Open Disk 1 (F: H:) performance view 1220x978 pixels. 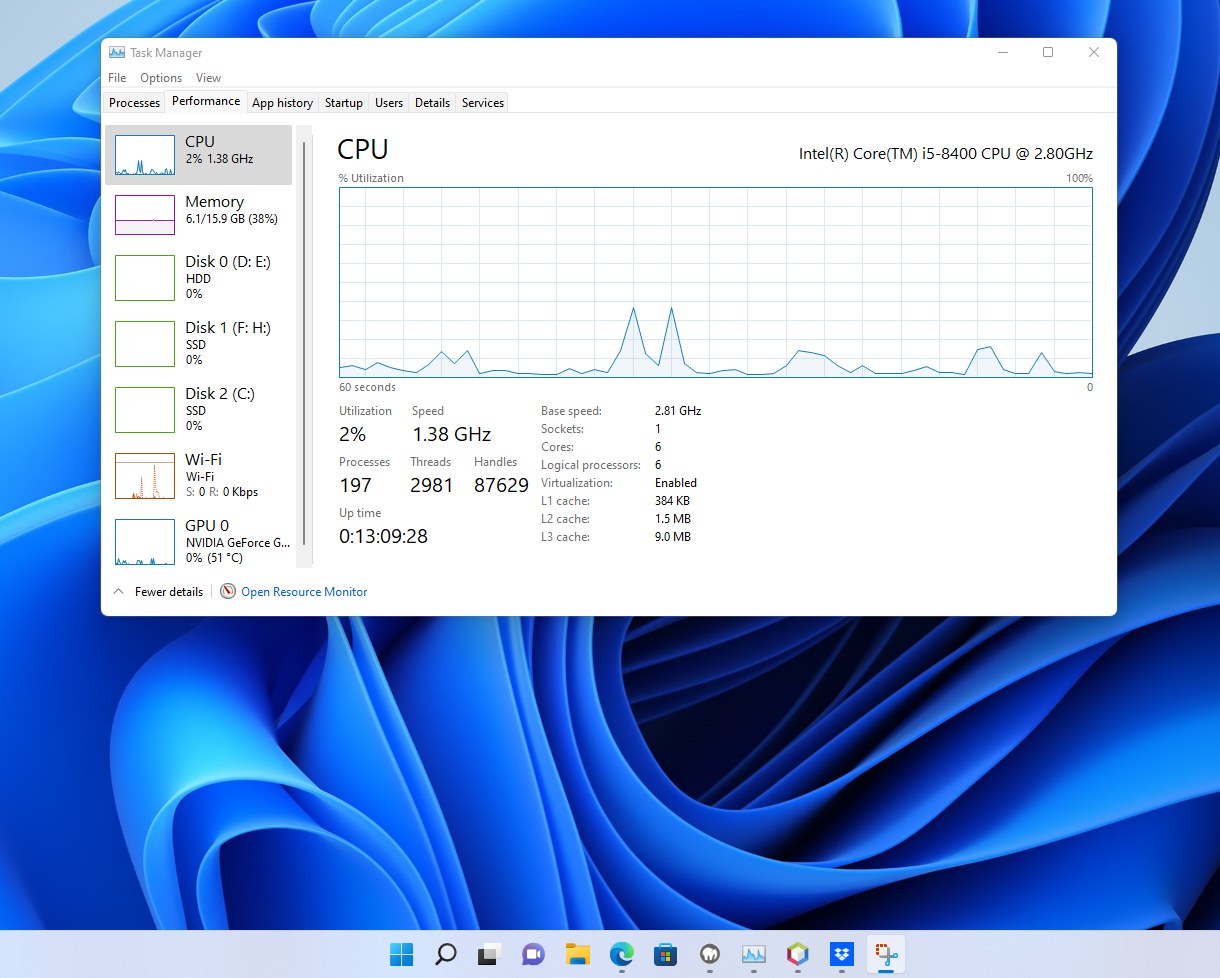click(x=198, y=343)
